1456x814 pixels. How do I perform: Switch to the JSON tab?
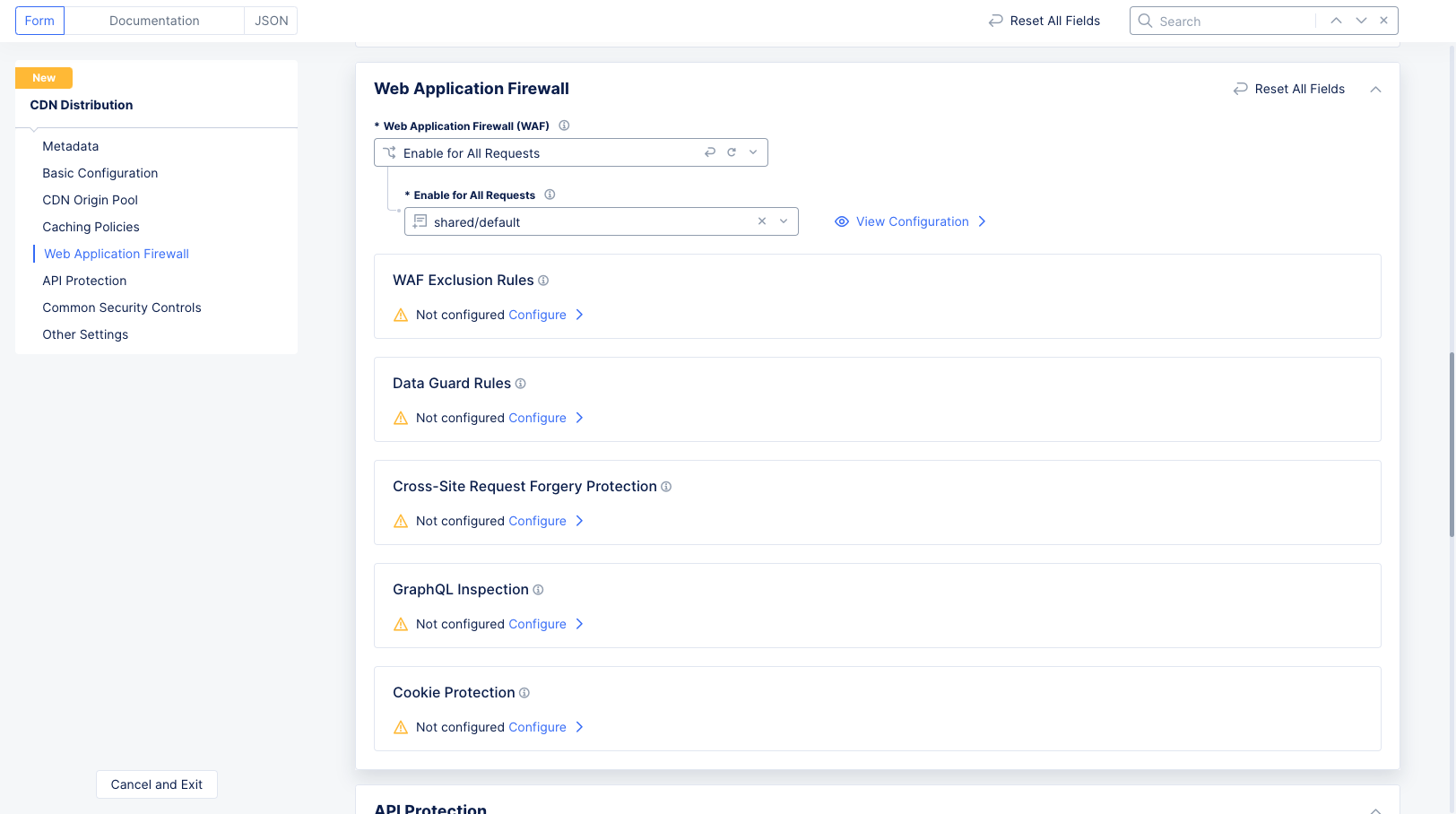click(271, 20)
